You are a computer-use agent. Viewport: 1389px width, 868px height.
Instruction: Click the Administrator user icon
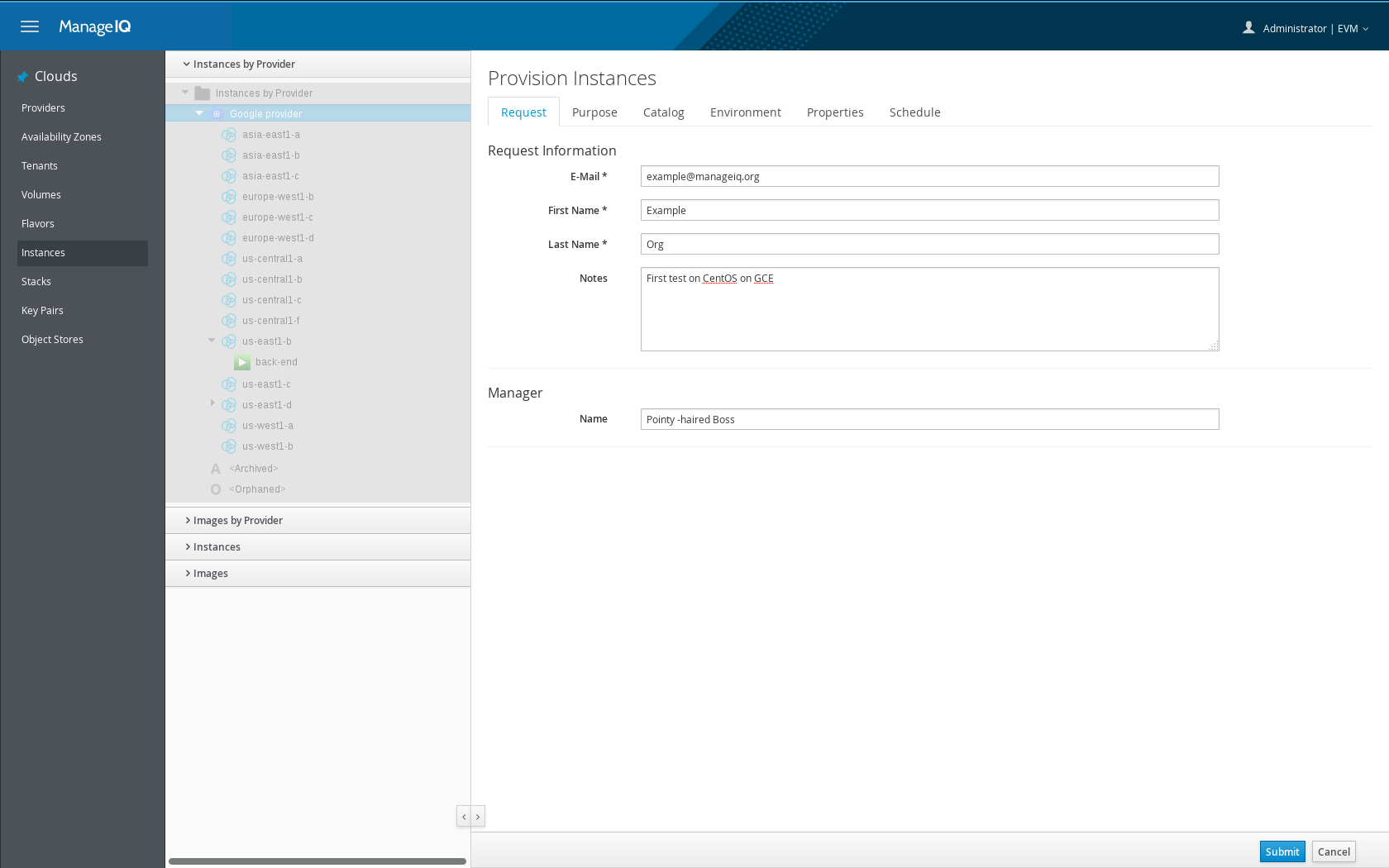pyautogui.click(x=1248, y=27)
